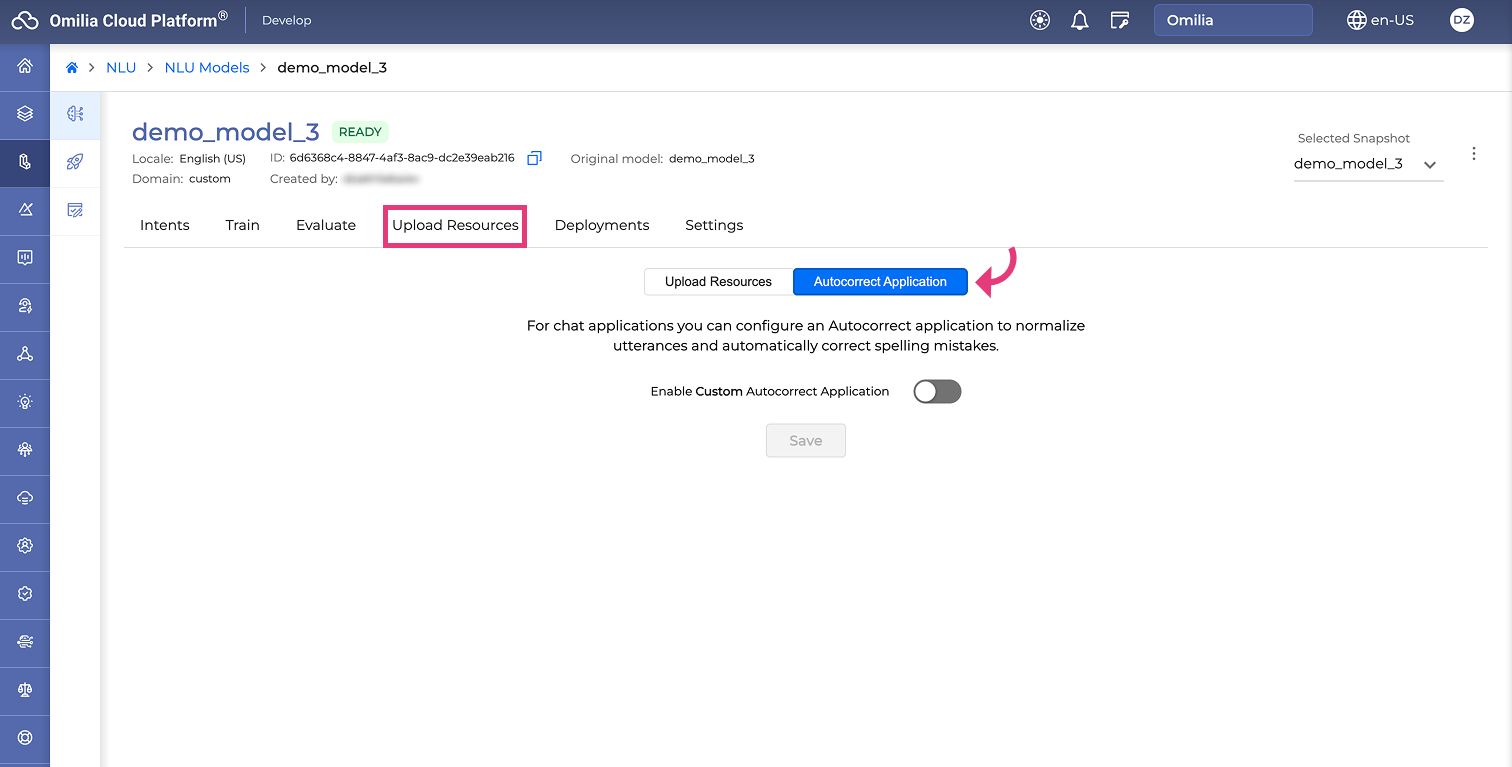Screen dimensions: 1512x767
Task: Click the Save button
Action: [x=805, y=441]
